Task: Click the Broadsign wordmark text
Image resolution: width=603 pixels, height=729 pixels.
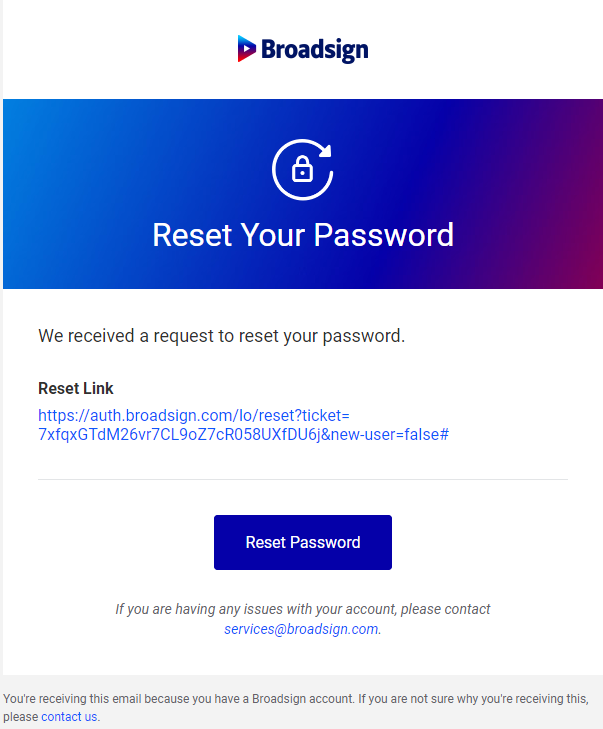Action: [x=315, y=49]
